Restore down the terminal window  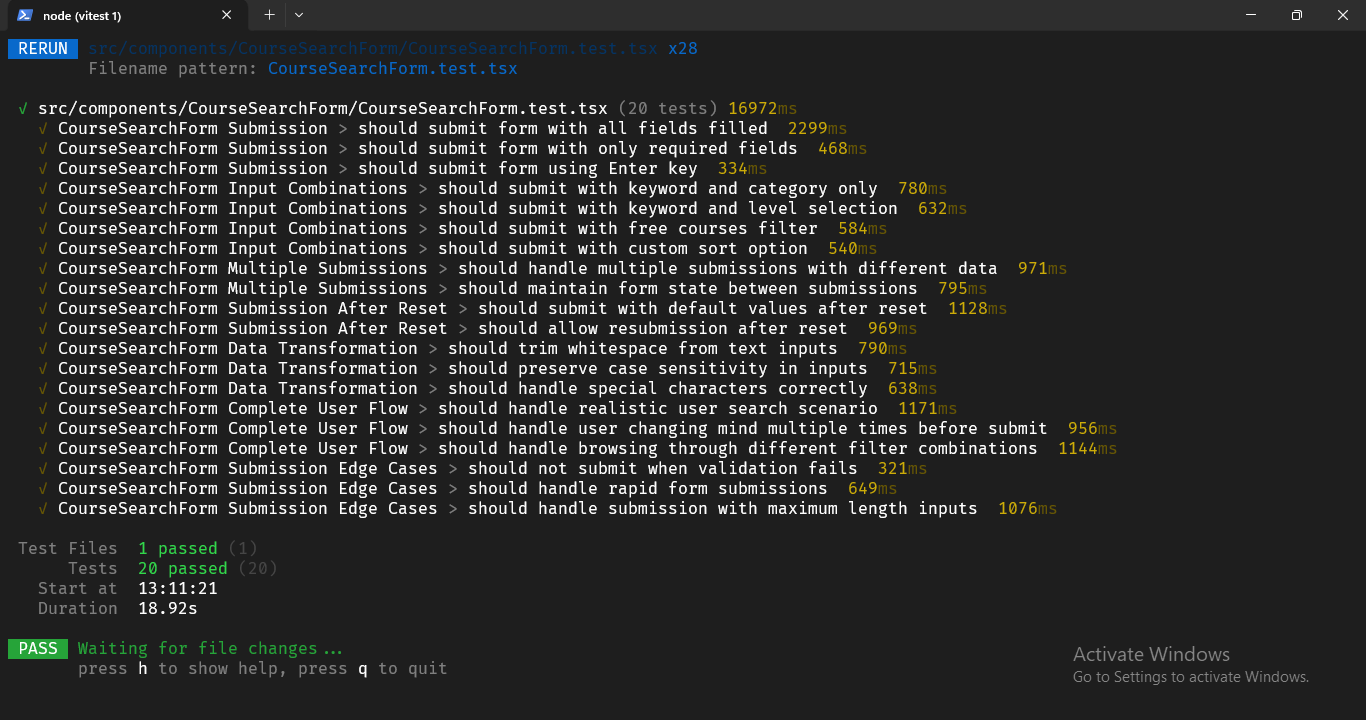1296,15
